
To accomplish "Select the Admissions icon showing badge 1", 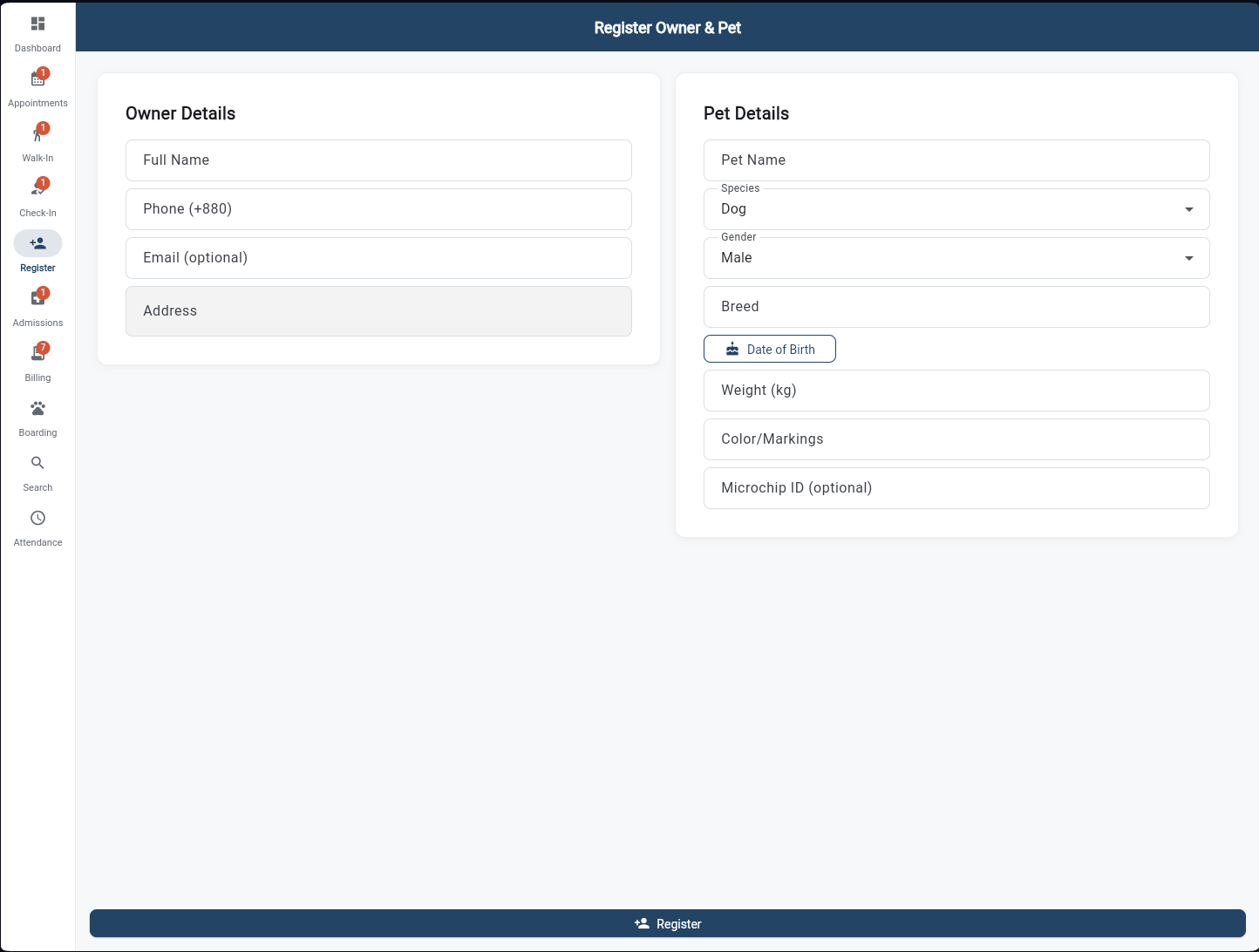I will (x=37, y=297).
